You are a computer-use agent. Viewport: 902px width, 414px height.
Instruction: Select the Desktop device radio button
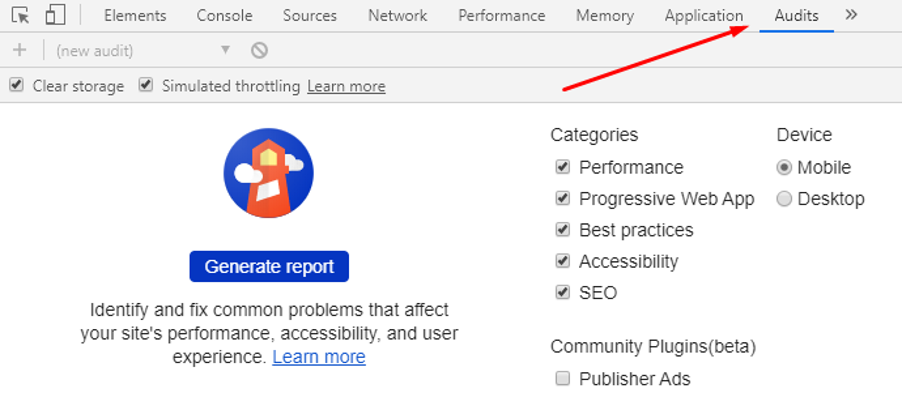point(784,199)
